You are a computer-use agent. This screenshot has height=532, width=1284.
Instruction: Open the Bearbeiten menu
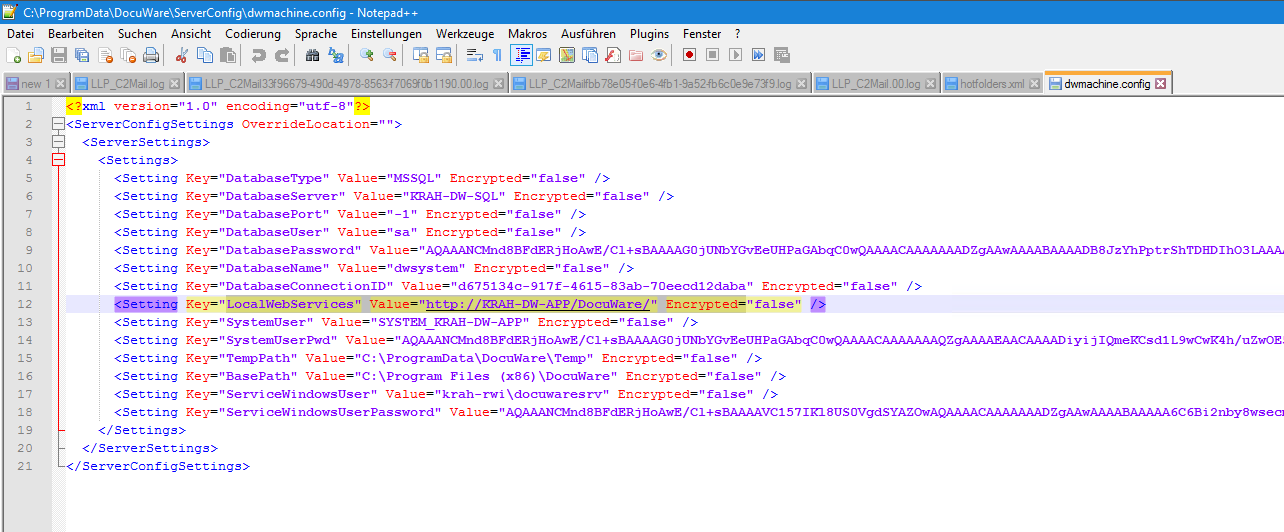click(76, 34)
